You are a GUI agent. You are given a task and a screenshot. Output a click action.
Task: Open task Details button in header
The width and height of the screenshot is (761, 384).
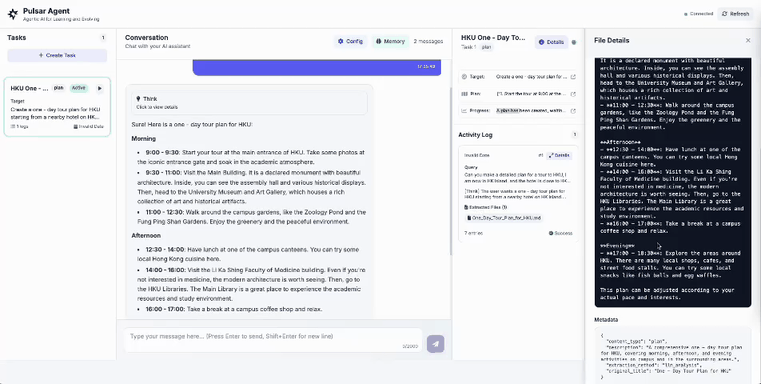tap(551, 42)
